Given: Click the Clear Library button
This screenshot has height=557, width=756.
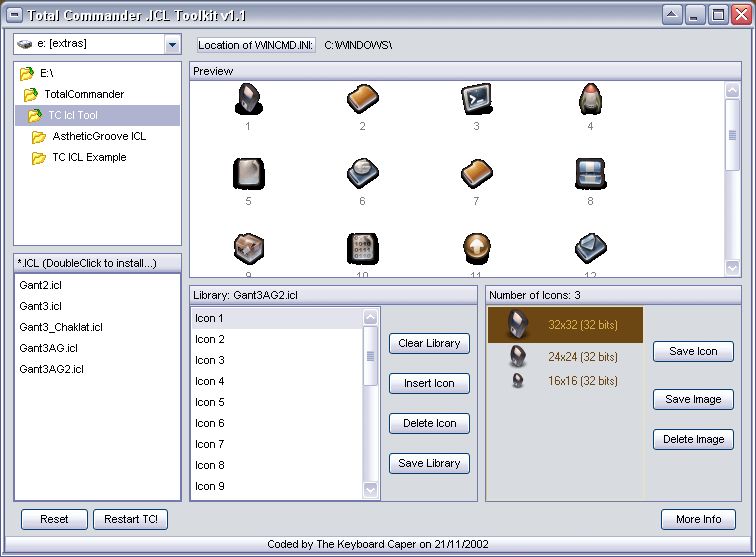Looking at the screenshot, I should (429, 343).
